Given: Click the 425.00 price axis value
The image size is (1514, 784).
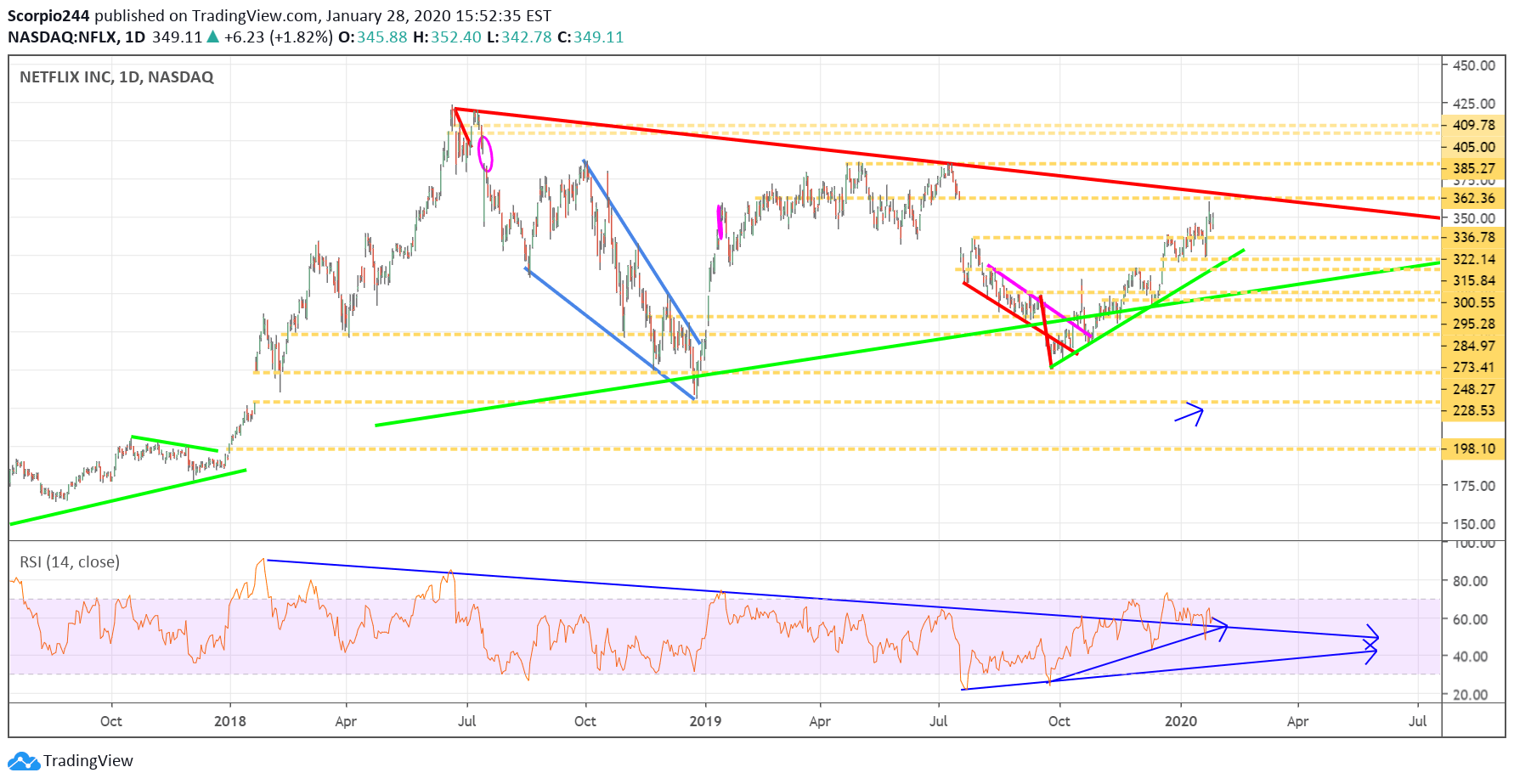Looking at the screenshot, I should [x=1474, y=104].
